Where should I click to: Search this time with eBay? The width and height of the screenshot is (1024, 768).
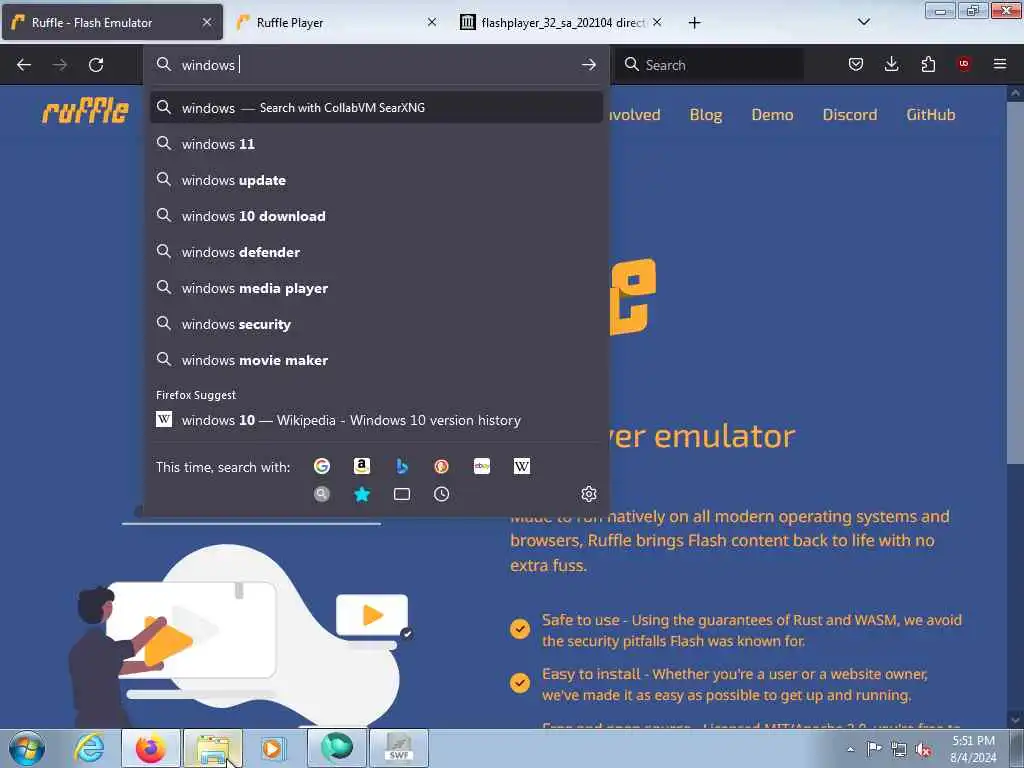[x=482, y=466]
